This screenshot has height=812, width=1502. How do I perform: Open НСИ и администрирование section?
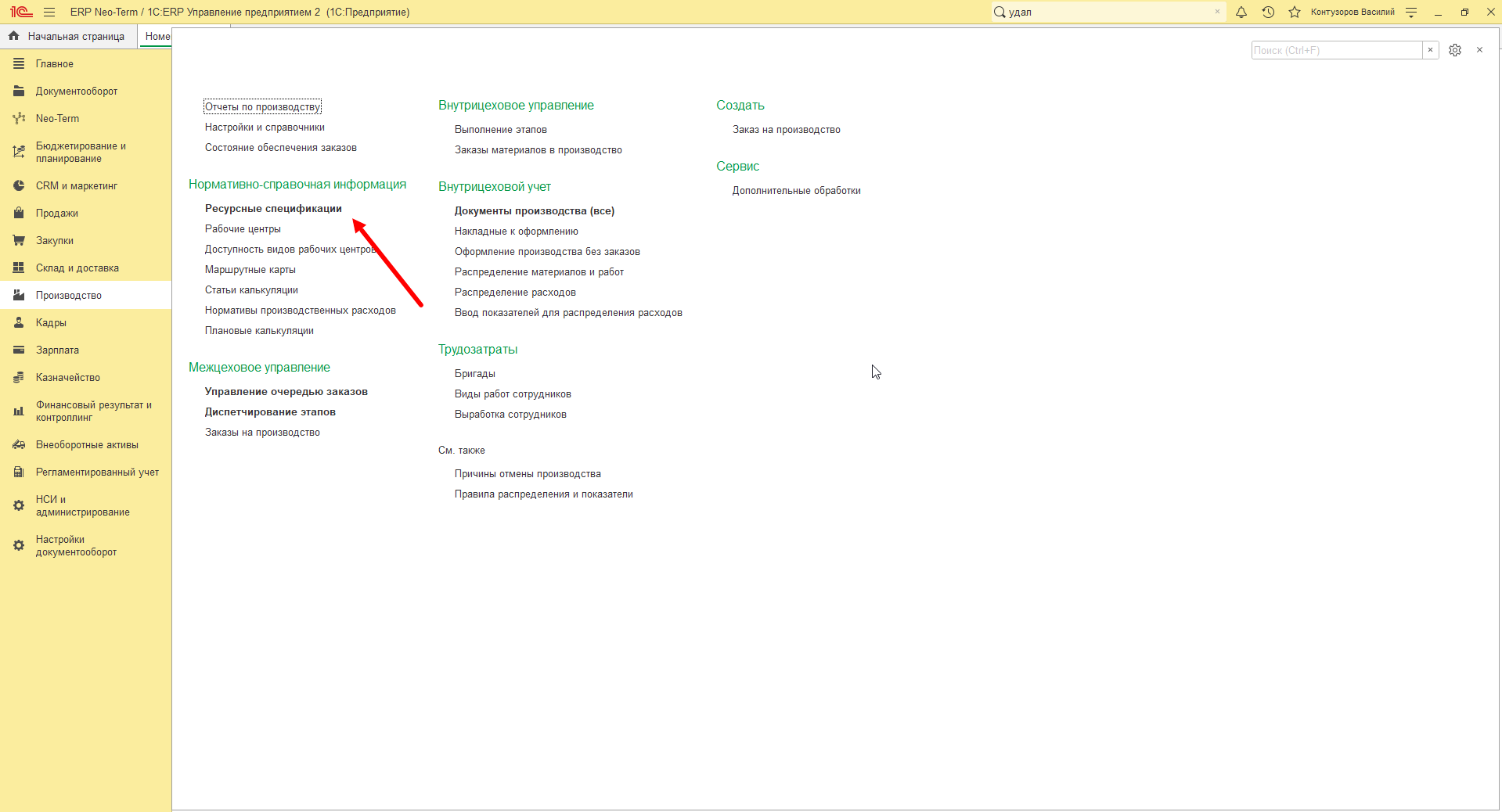pyautogui.click(x=85, y=506)
